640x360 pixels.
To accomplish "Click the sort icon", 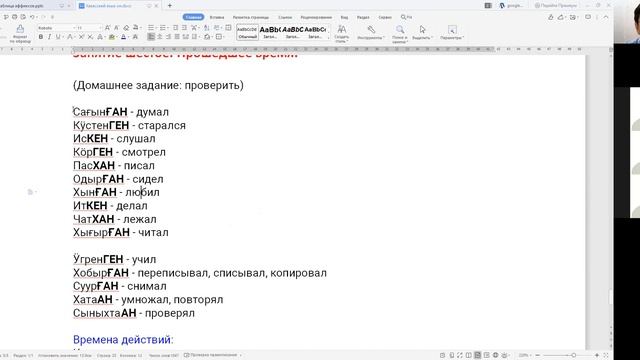I will [x=207, y=28].
